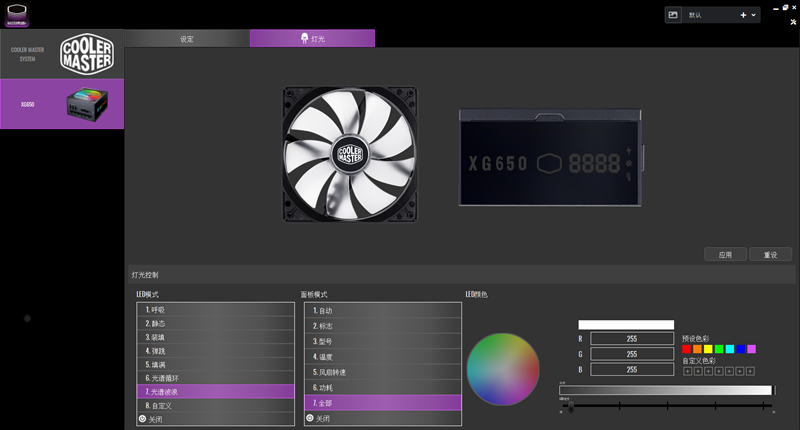Click the 应用 apply button

725,255
